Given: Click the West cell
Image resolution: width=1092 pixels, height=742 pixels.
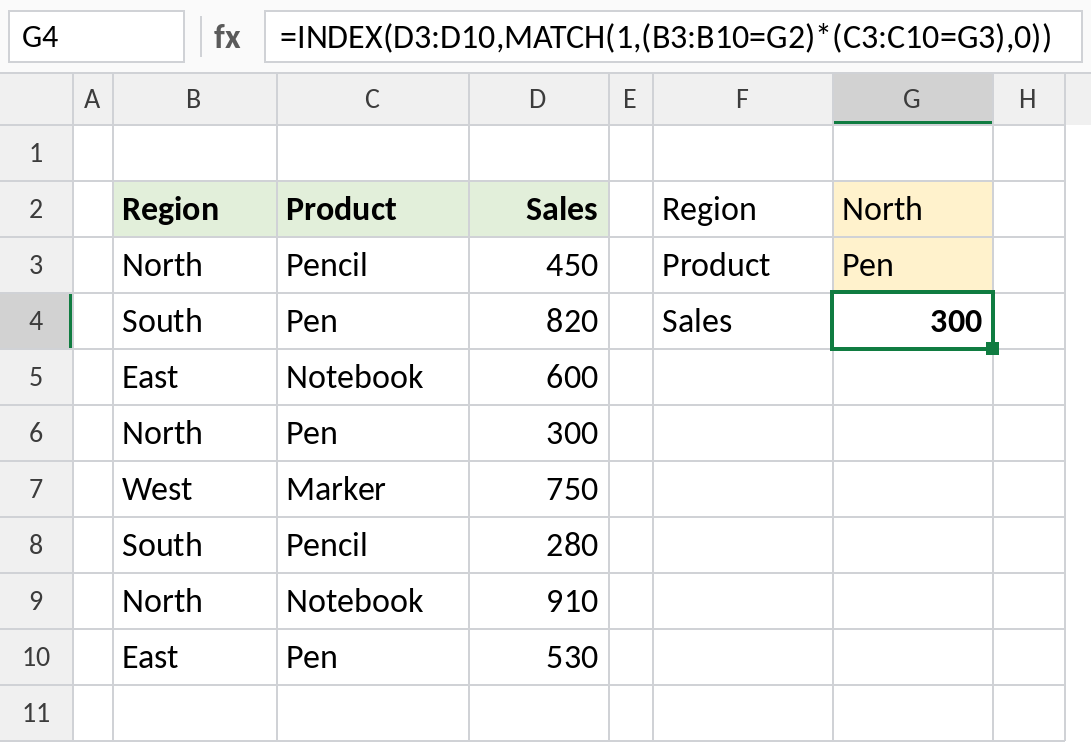Looking at the screenshot, I should pos(194,489).
